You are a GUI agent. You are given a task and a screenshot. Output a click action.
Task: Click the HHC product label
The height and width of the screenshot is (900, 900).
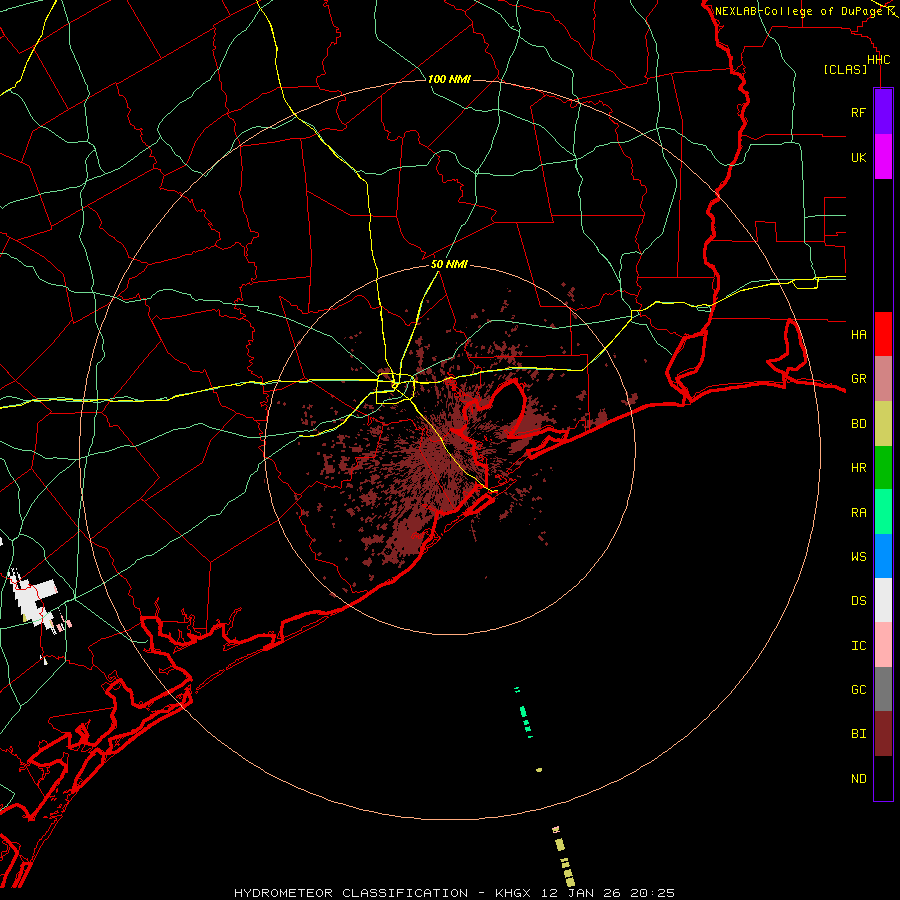[x=878, y=60]
